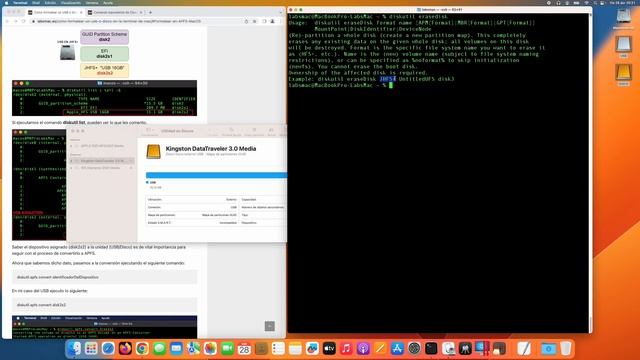Open FaceTime from the Dock
Viewport: 640px width, 360px height.
pyautogui.click(x=227, y=348)
